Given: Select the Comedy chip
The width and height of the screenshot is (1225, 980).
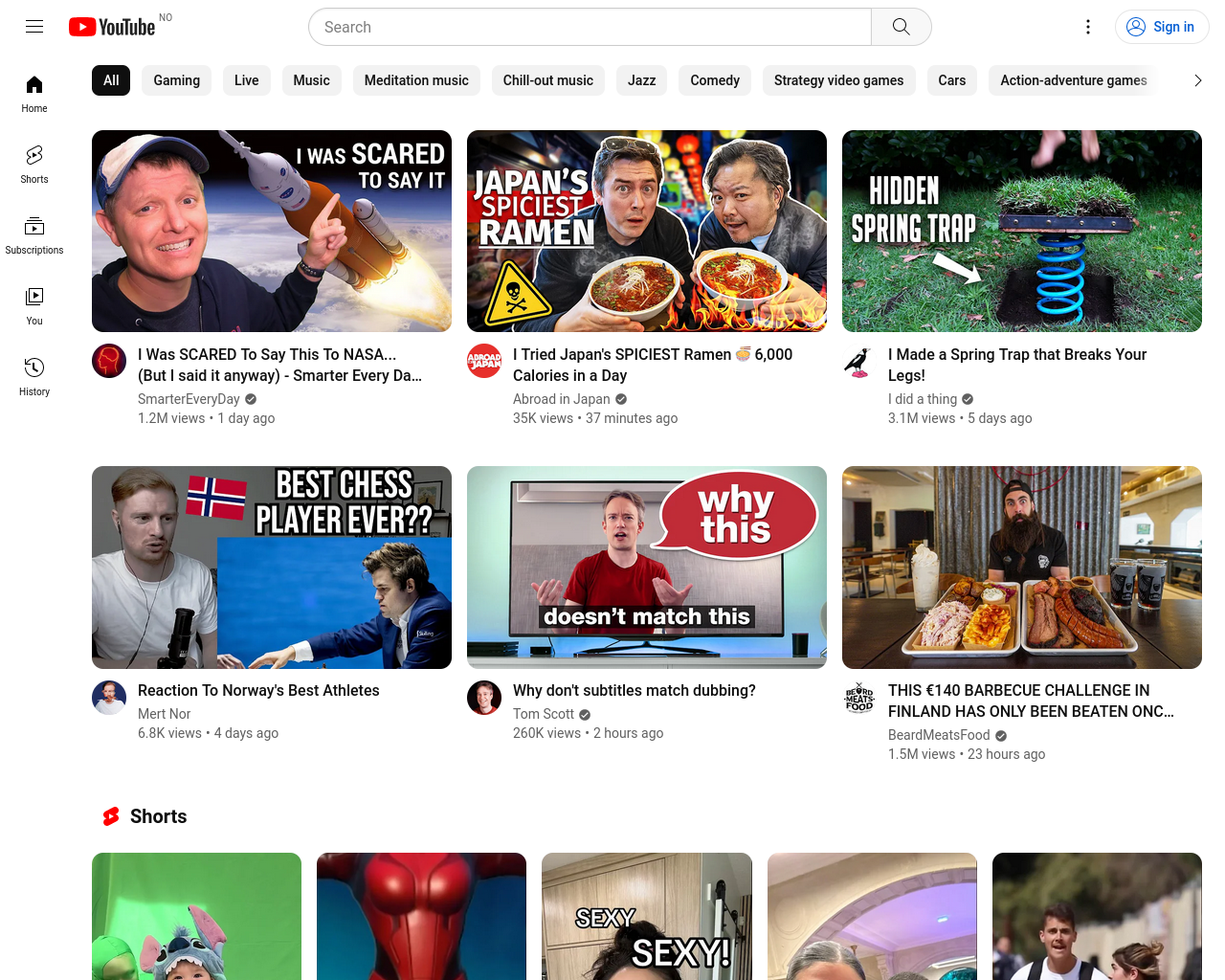Looking at the screenshot, I should (x=715, y=80).
